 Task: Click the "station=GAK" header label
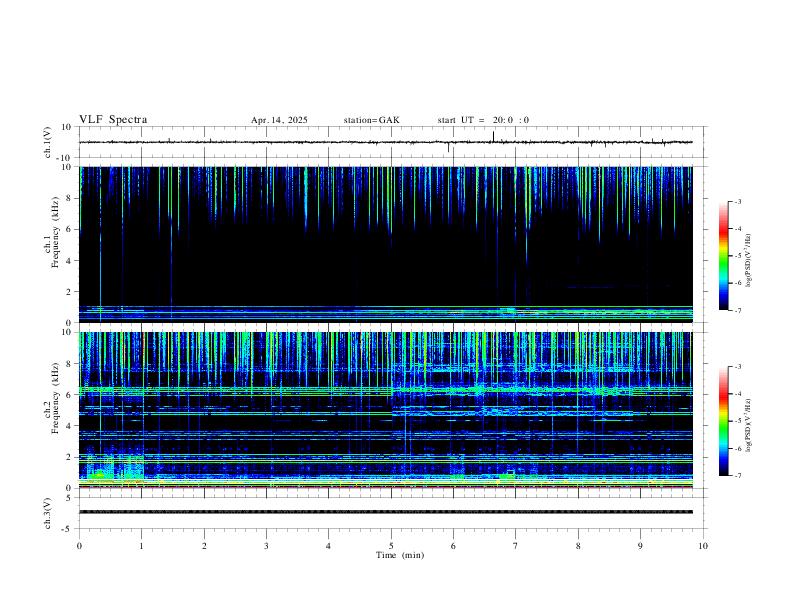(372, 120)
